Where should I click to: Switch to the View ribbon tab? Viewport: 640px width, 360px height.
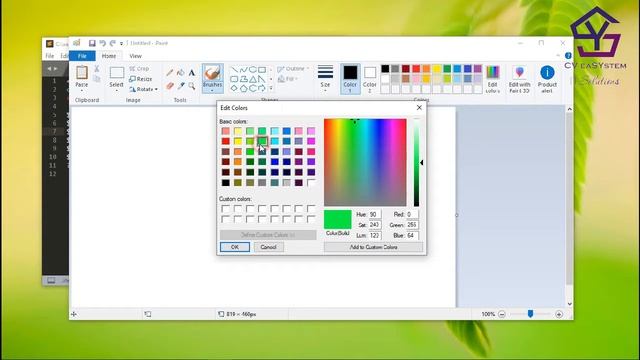pos(135,56)
